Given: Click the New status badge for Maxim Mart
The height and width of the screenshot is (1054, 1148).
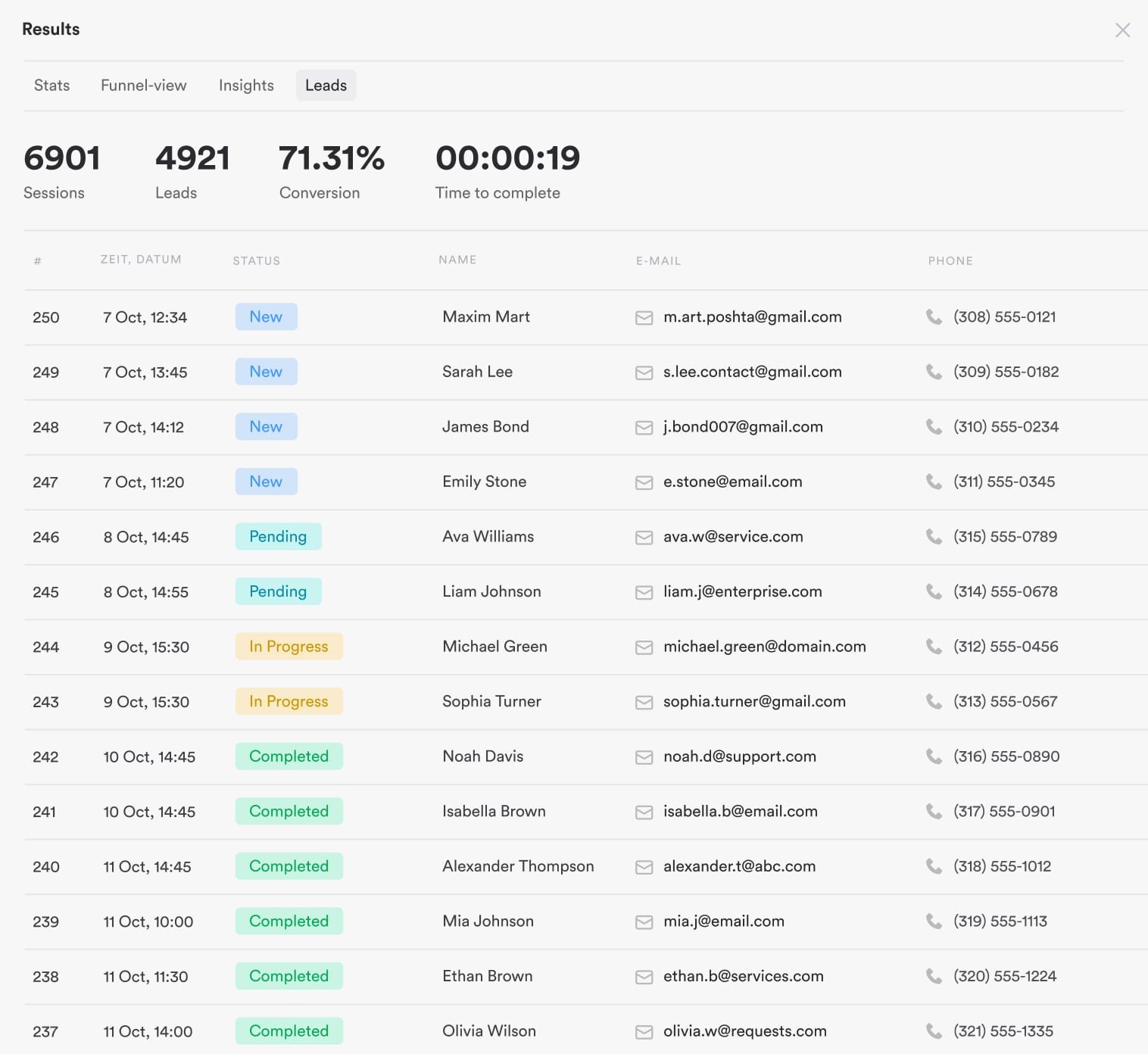Looking at the screenshot, I should click(266, 317).
